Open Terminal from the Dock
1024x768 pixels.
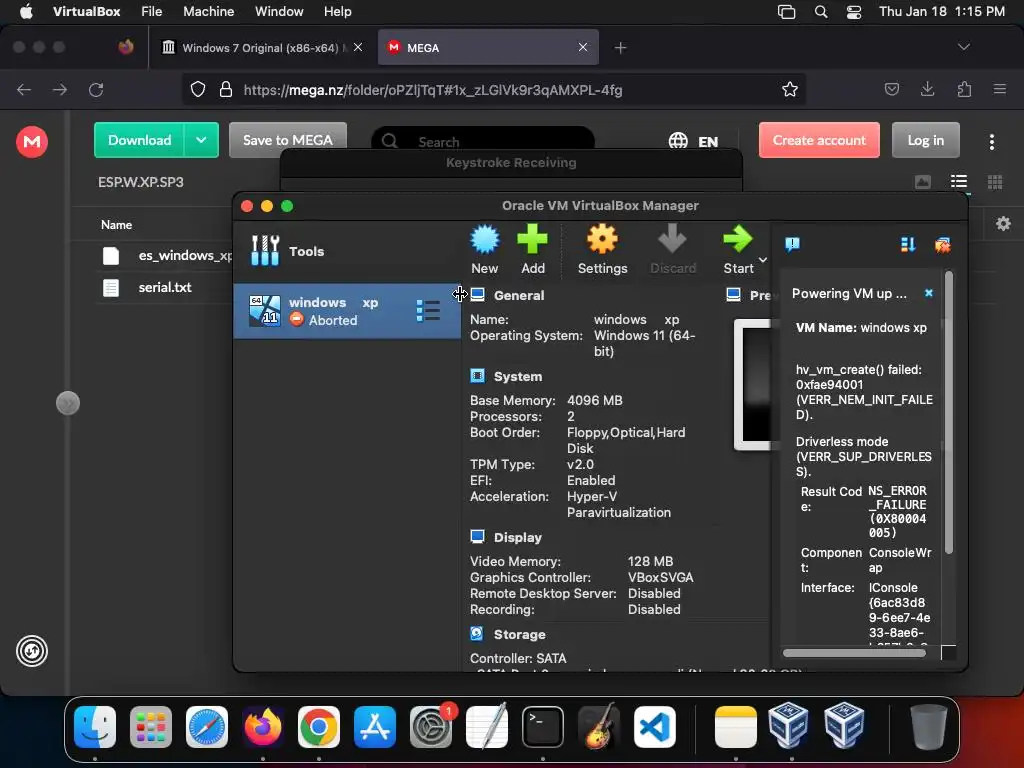click(543, 727)
